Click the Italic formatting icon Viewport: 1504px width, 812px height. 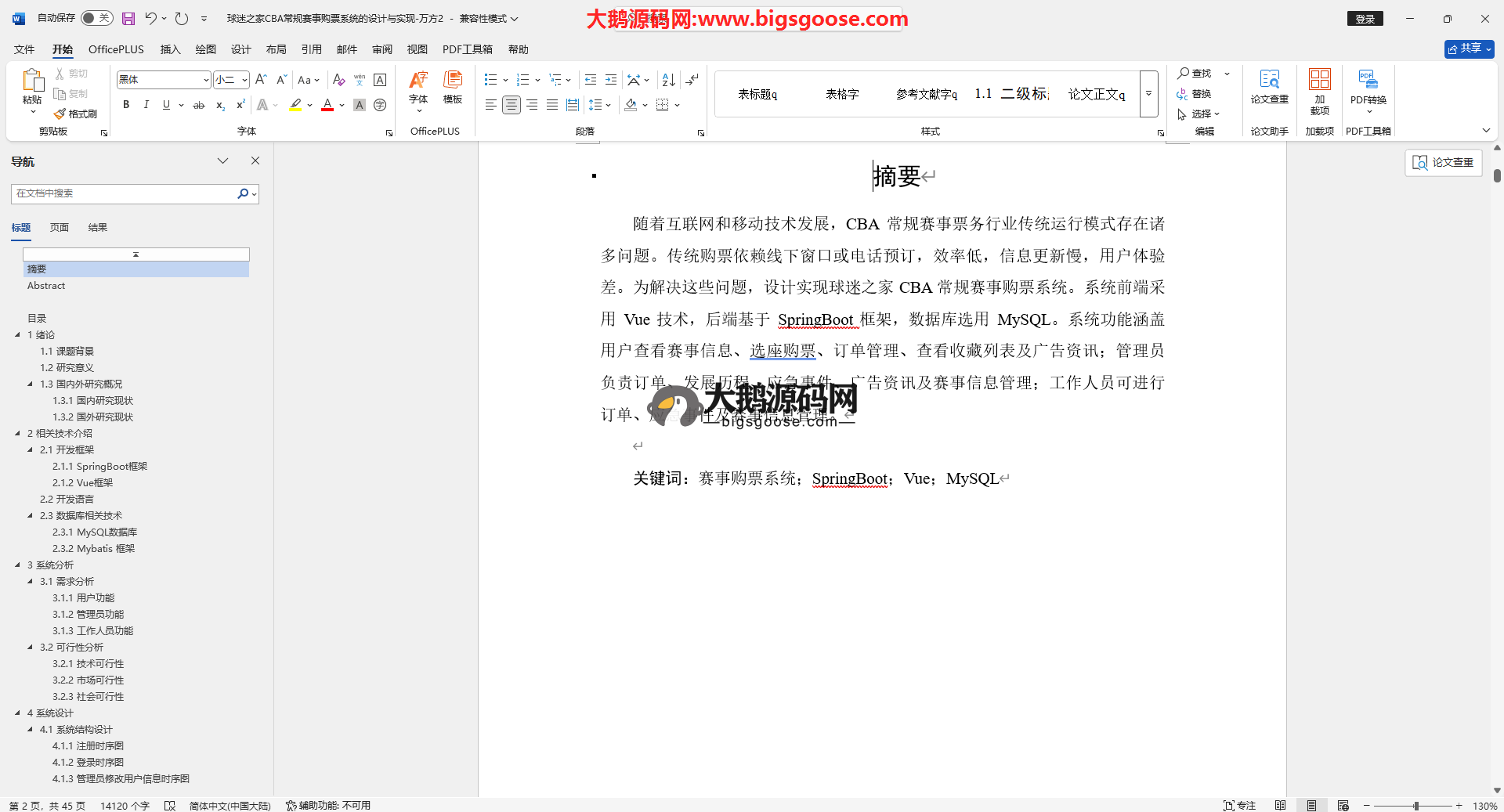[146, 105]
